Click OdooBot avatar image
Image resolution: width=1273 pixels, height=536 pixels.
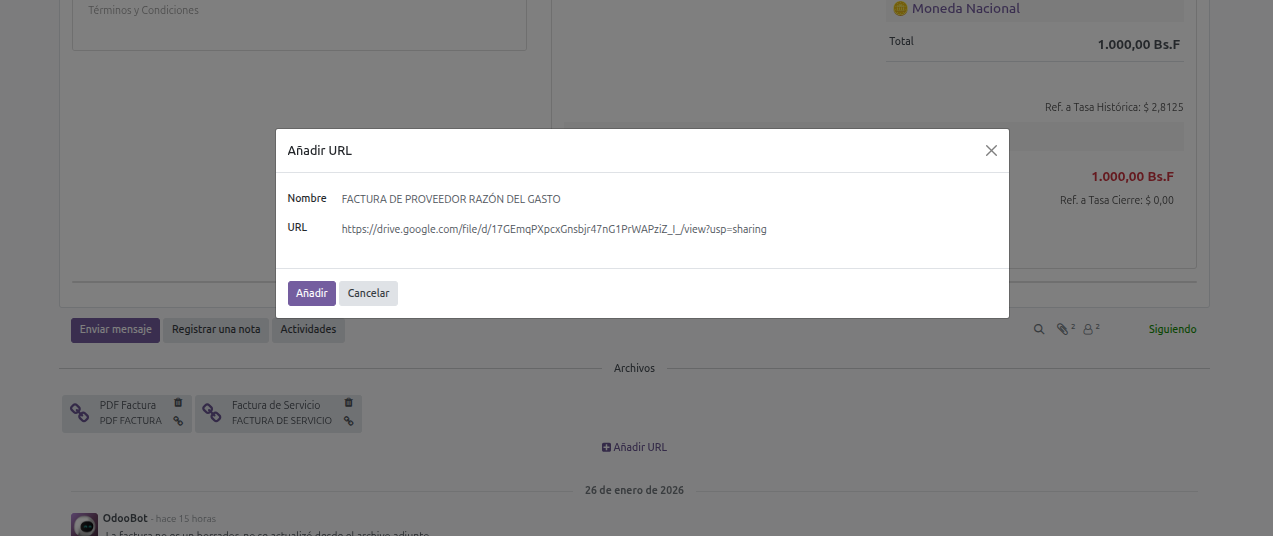coord(84,525)
